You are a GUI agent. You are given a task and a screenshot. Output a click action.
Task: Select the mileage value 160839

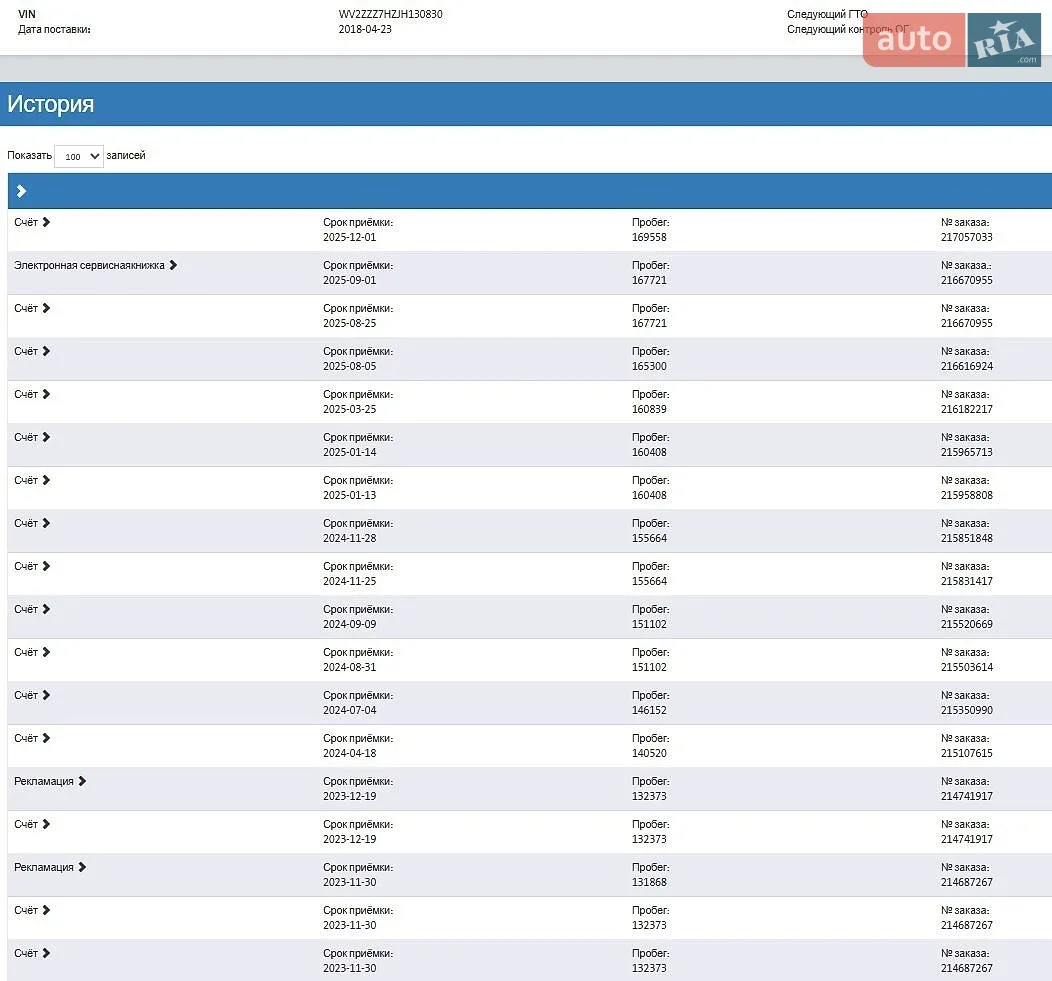coord(649,409)
